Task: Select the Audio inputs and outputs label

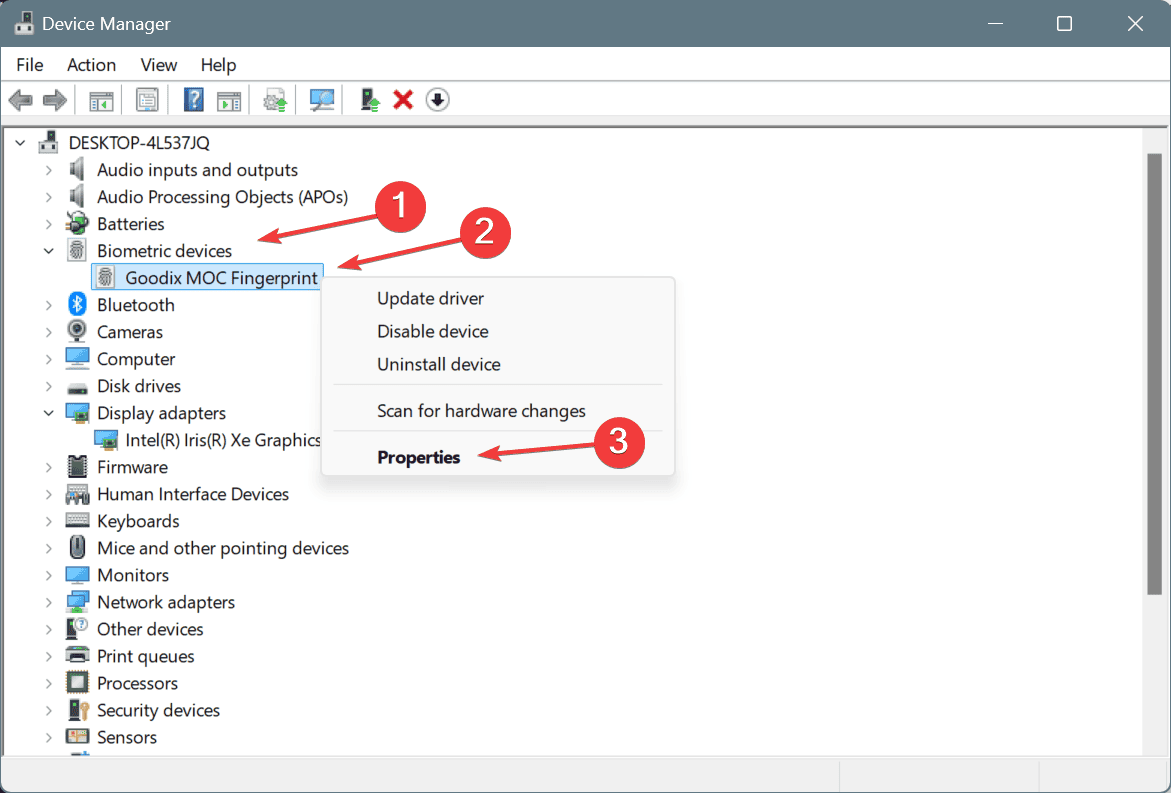Action: [197, 170]
